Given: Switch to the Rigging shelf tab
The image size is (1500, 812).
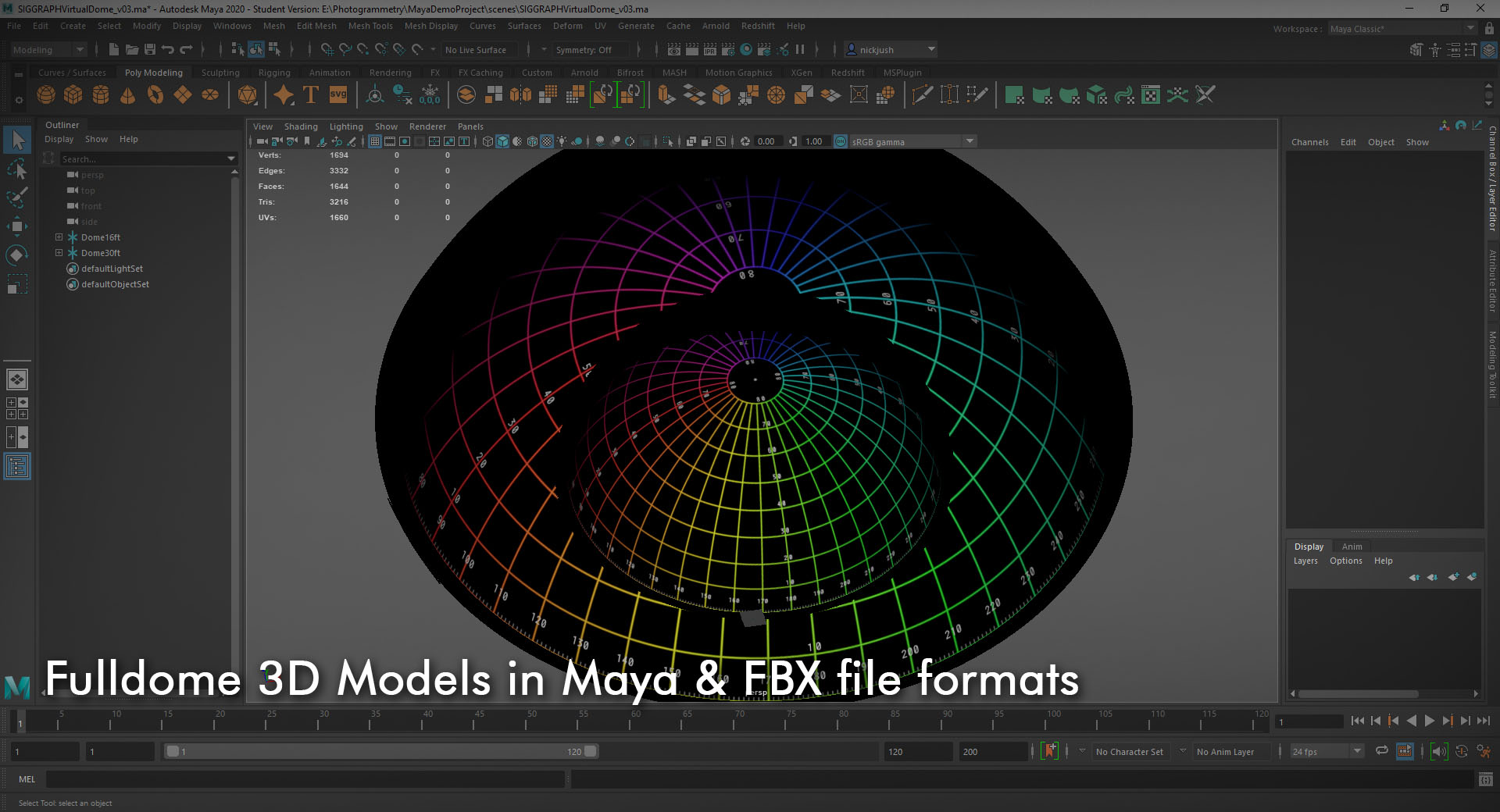Looking at the screenshot, I should click(274, 73).
